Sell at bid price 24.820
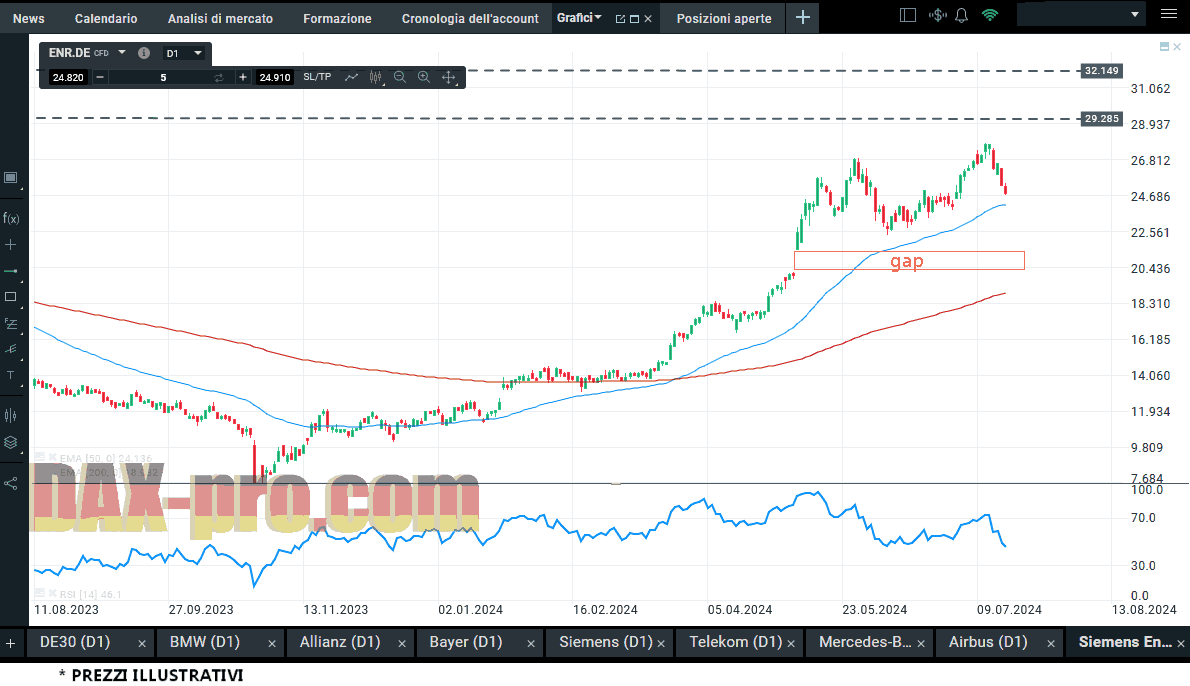1190x686 pixels. (68, 77)
